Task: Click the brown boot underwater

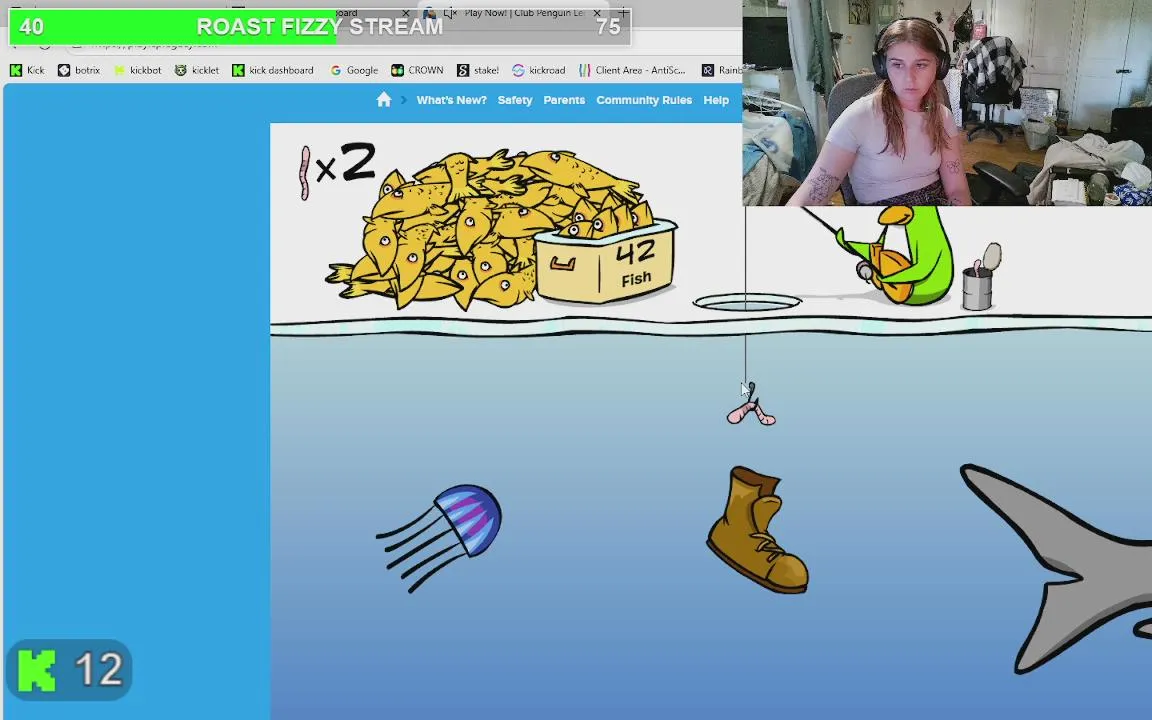Action: tap(757, 529)
